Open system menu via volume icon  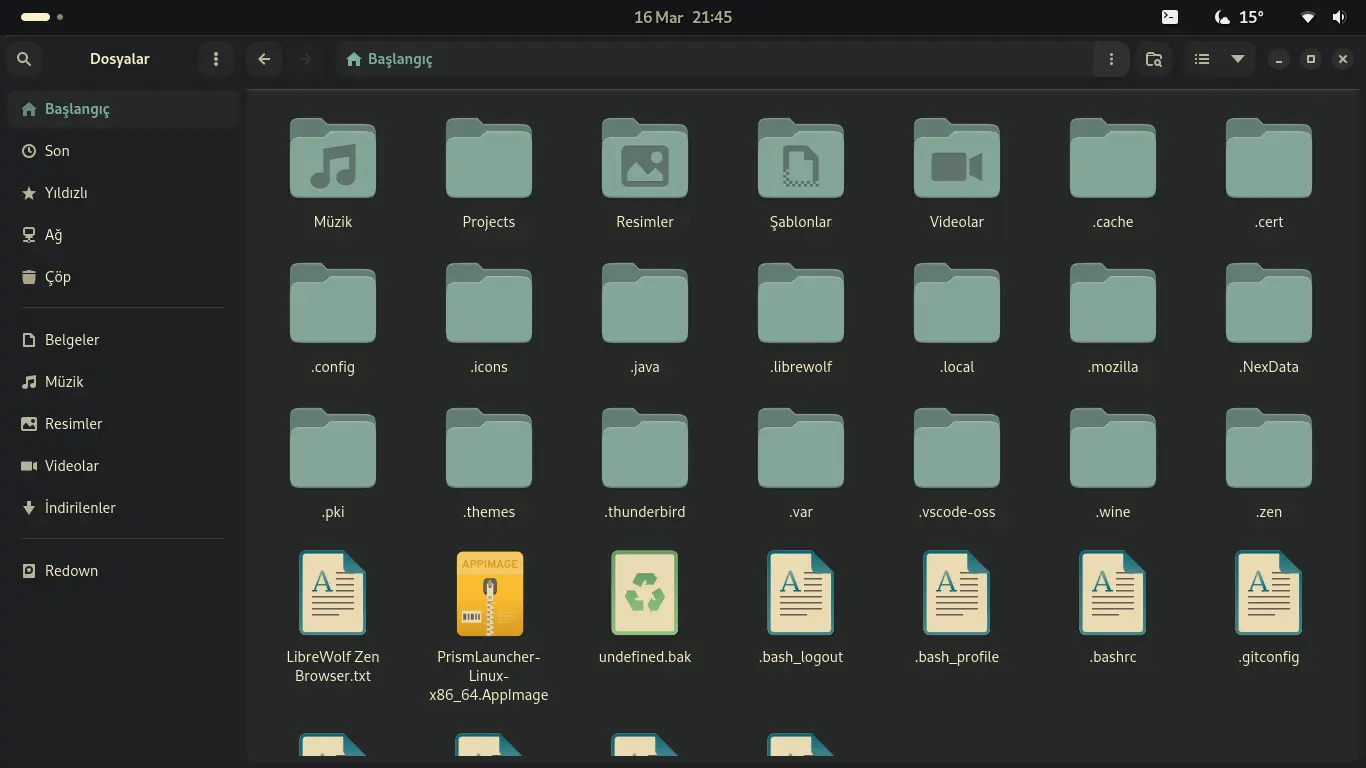[1339, 17]
